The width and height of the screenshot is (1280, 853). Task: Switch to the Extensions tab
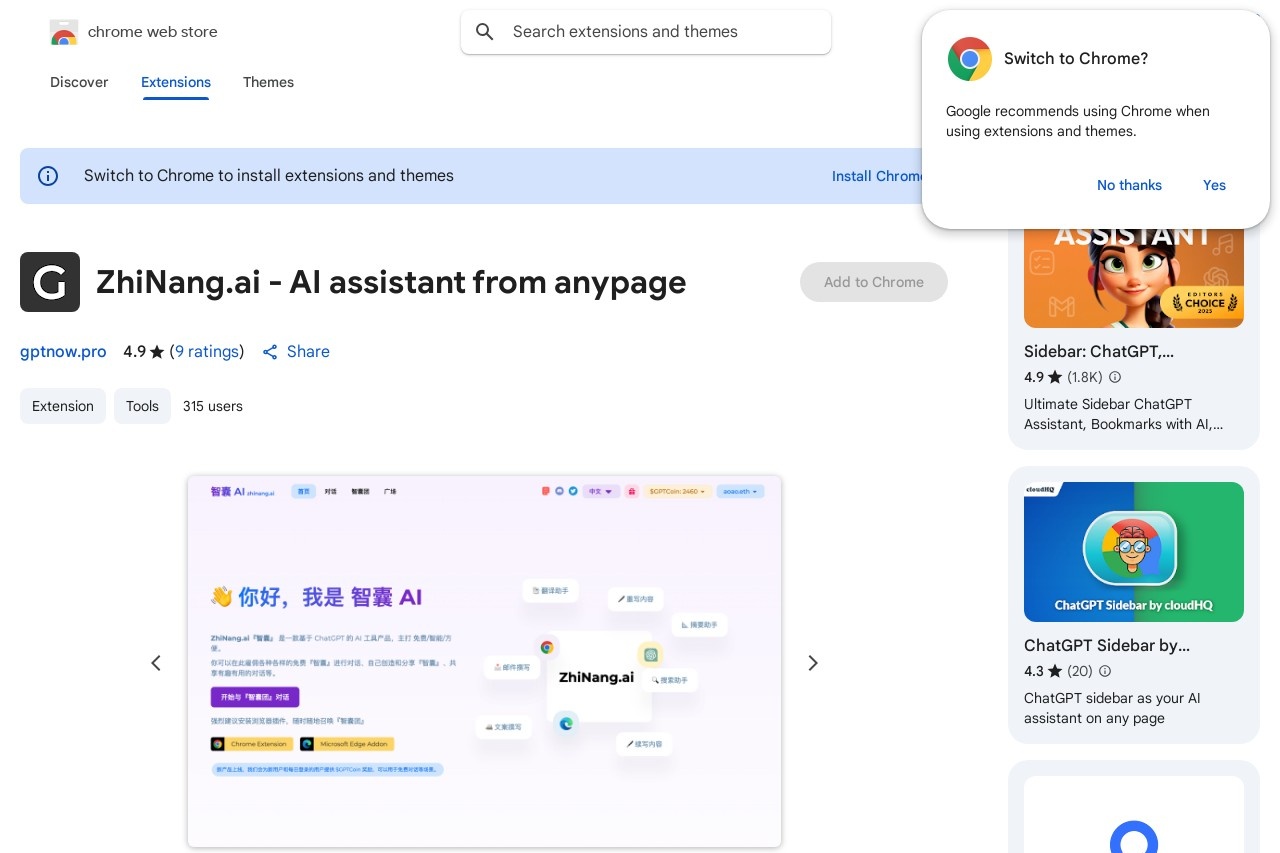176,82
